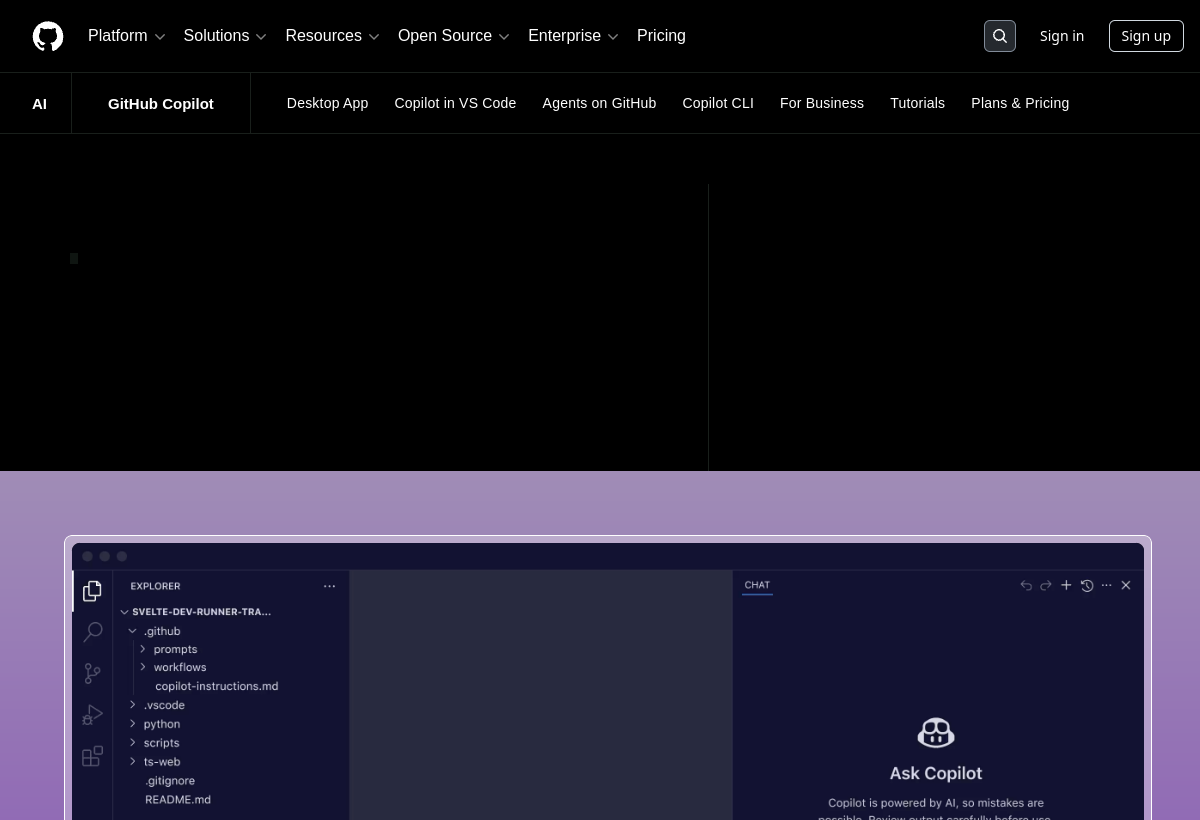
Task: Open Copilot CLI subnav item
Action: click(718, 103)
